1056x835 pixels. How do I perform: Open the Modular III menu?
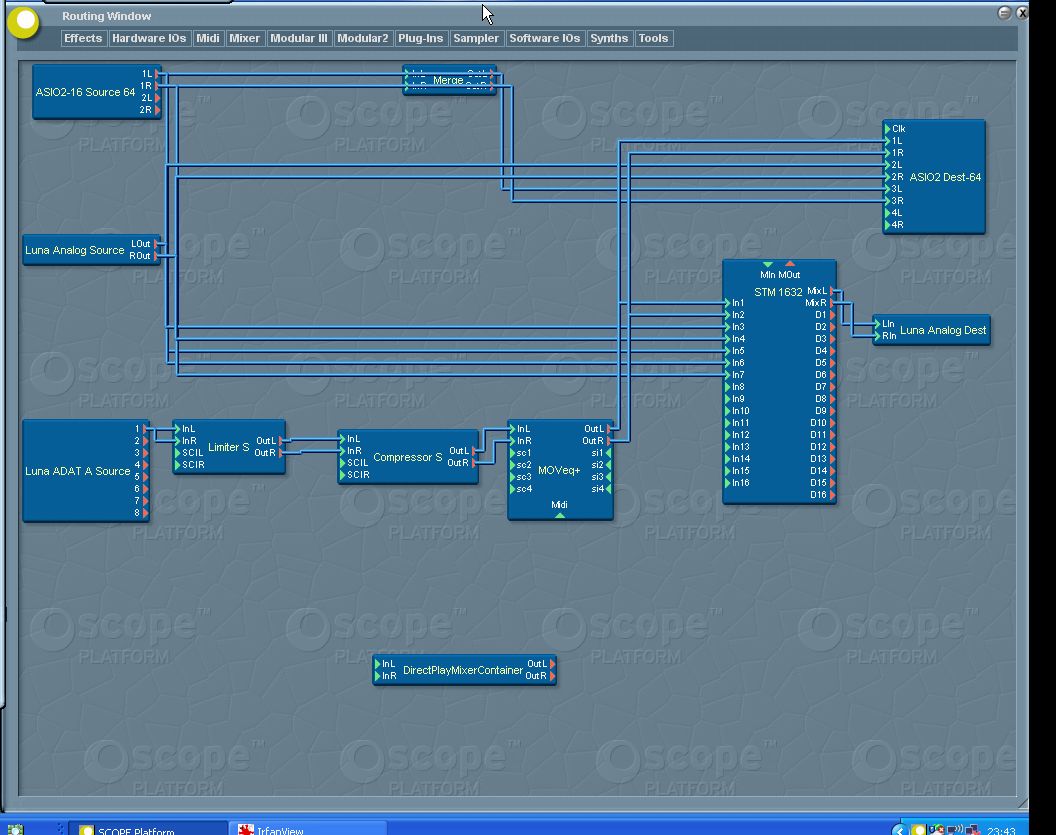298,38
